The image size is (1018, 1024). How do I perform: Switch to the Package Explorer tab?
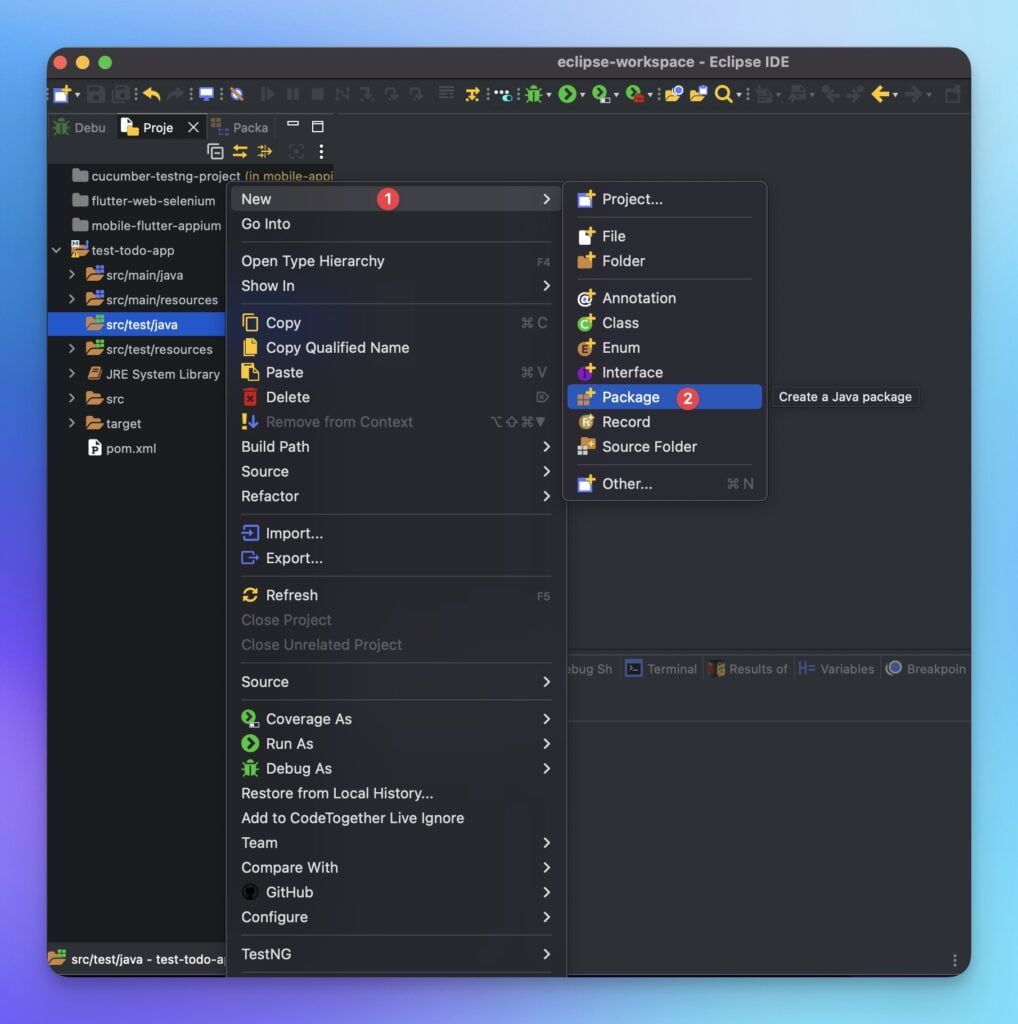[x=240, y=127]
